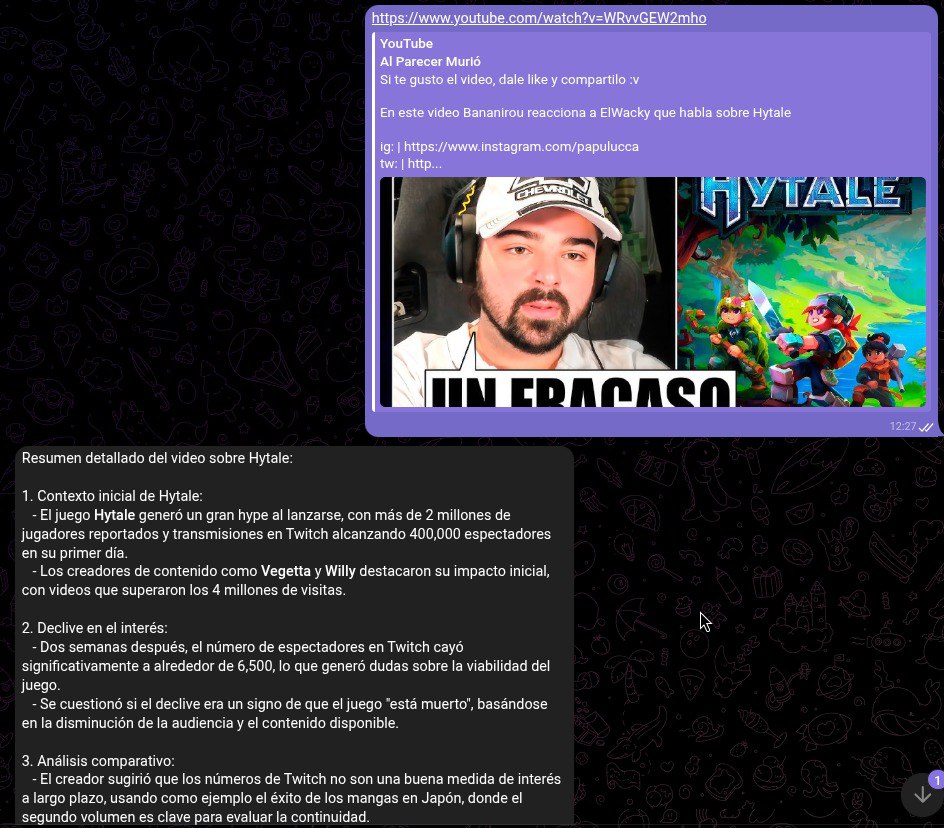Viewport: 944px width, 828px height.
Task: Jump to latest message with down arrow button
Action: pyautogui.click(x=922, y=795)
